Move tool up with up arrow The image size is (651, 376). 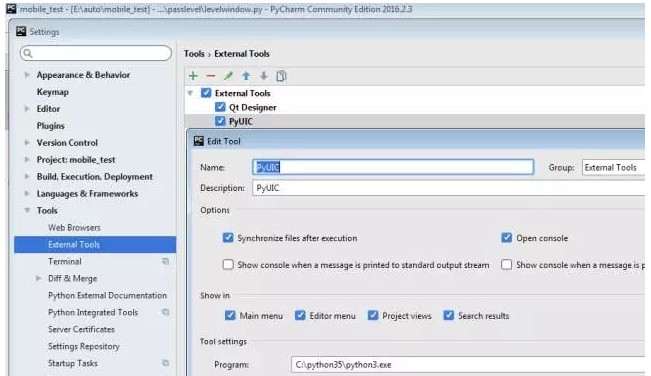point(246,76)
